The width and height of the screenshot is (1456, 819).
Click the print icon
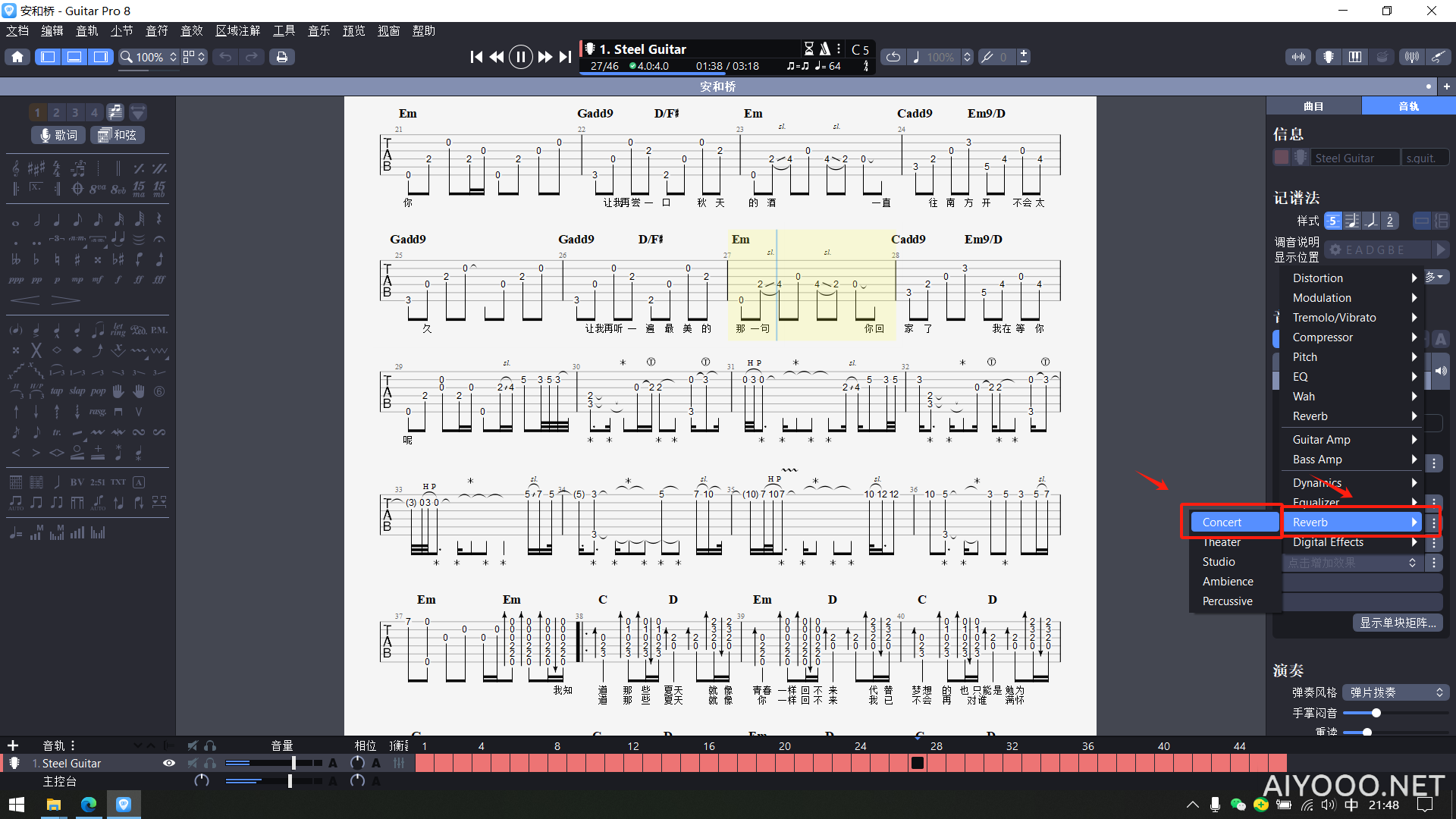point(282,57)
